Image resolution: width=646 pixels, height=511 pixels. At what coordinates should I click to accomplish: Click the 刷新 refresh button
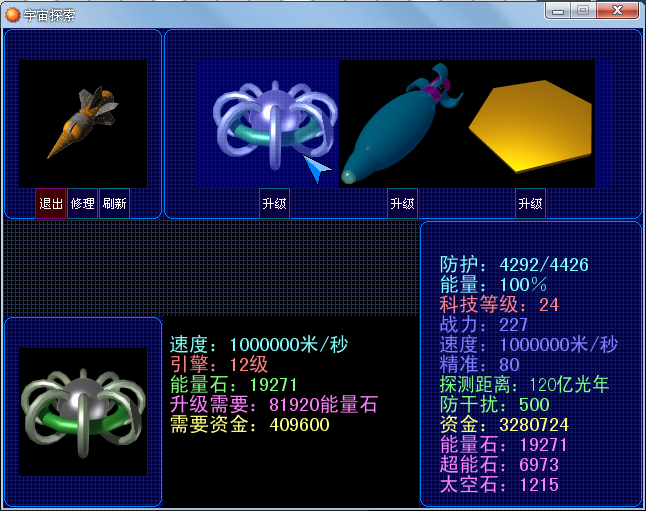coord(115,203)
